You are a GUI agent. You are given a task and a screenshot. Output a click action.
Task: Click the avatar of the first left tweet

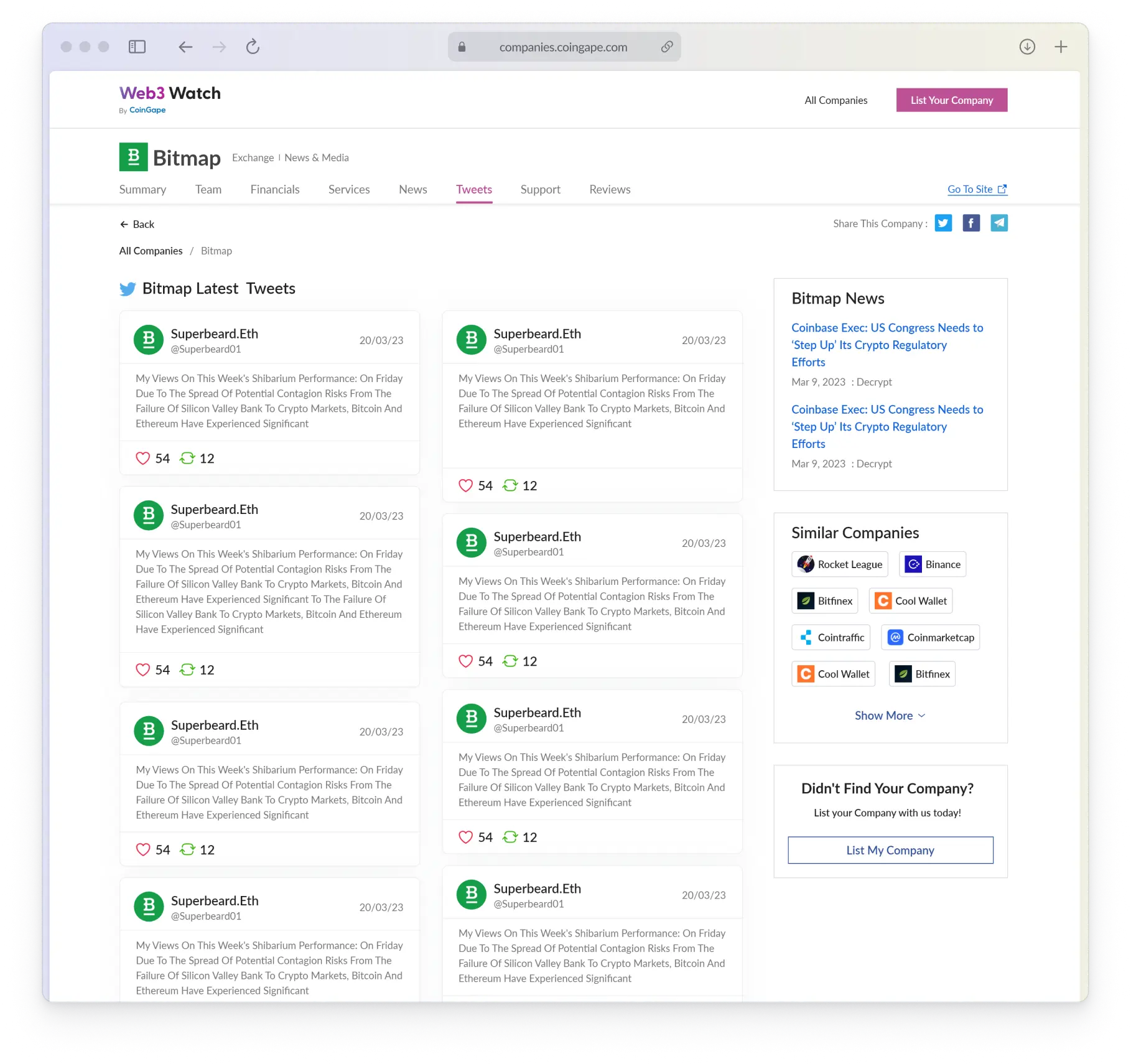[x=149, y=340]
